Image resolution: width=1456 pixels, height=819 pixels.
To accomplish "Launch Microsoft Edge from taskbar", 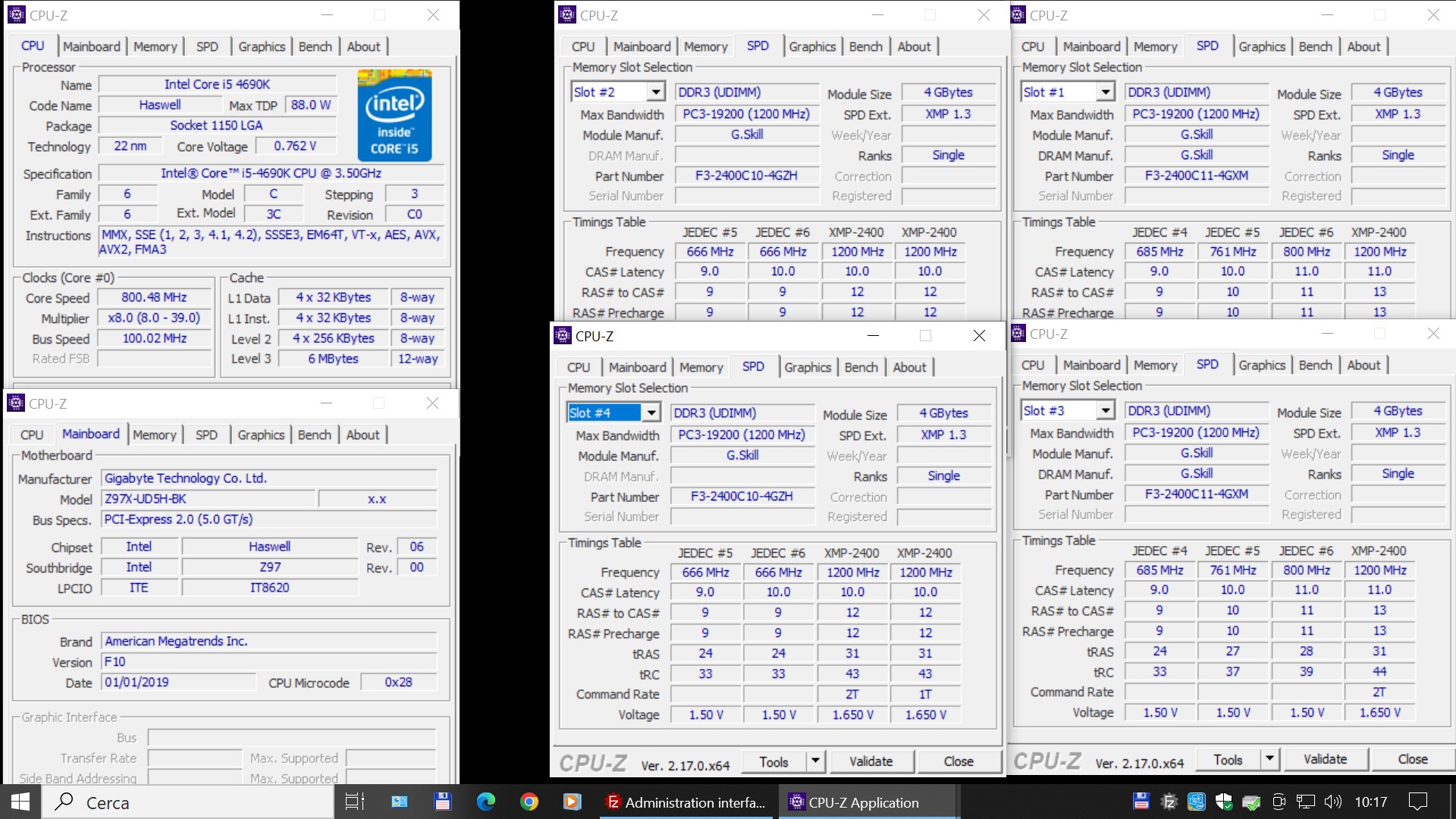I will 485,802.
